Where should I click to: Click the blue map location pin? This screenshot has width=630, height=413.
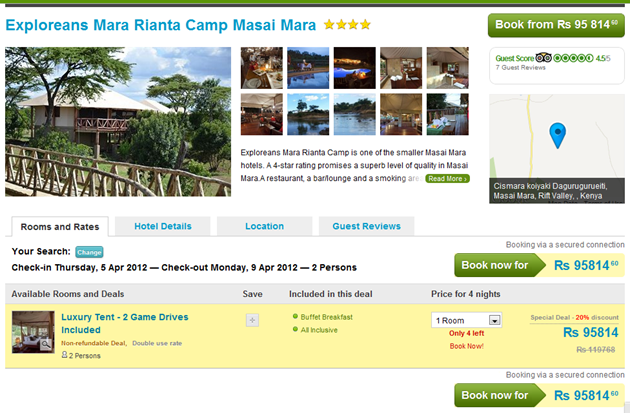pyautogui.click(x=558, y=134)
